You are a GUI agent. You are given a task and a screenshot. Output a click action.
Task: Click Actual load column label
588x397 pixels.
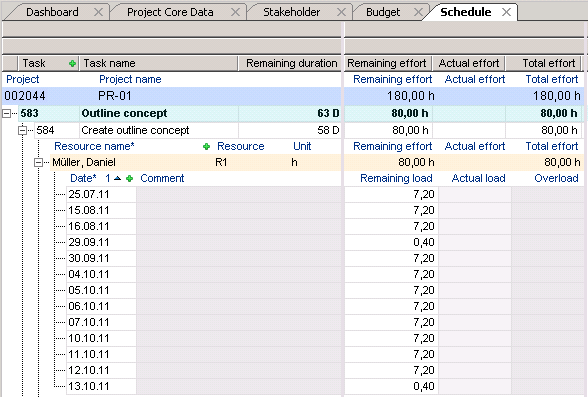tap(478, 178)
